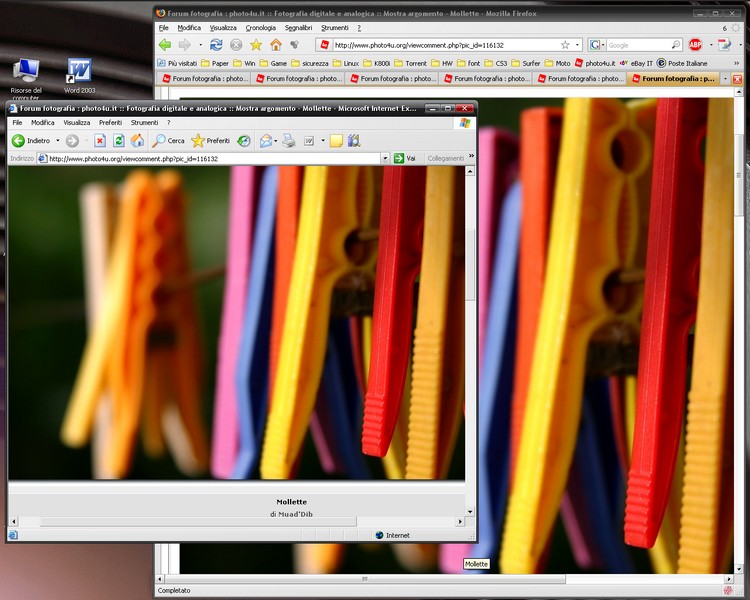This screenshot has width=750, height=600.
Task: Open the Torrent bookmark folder in Firefox
Action: [x=411, y=63]
